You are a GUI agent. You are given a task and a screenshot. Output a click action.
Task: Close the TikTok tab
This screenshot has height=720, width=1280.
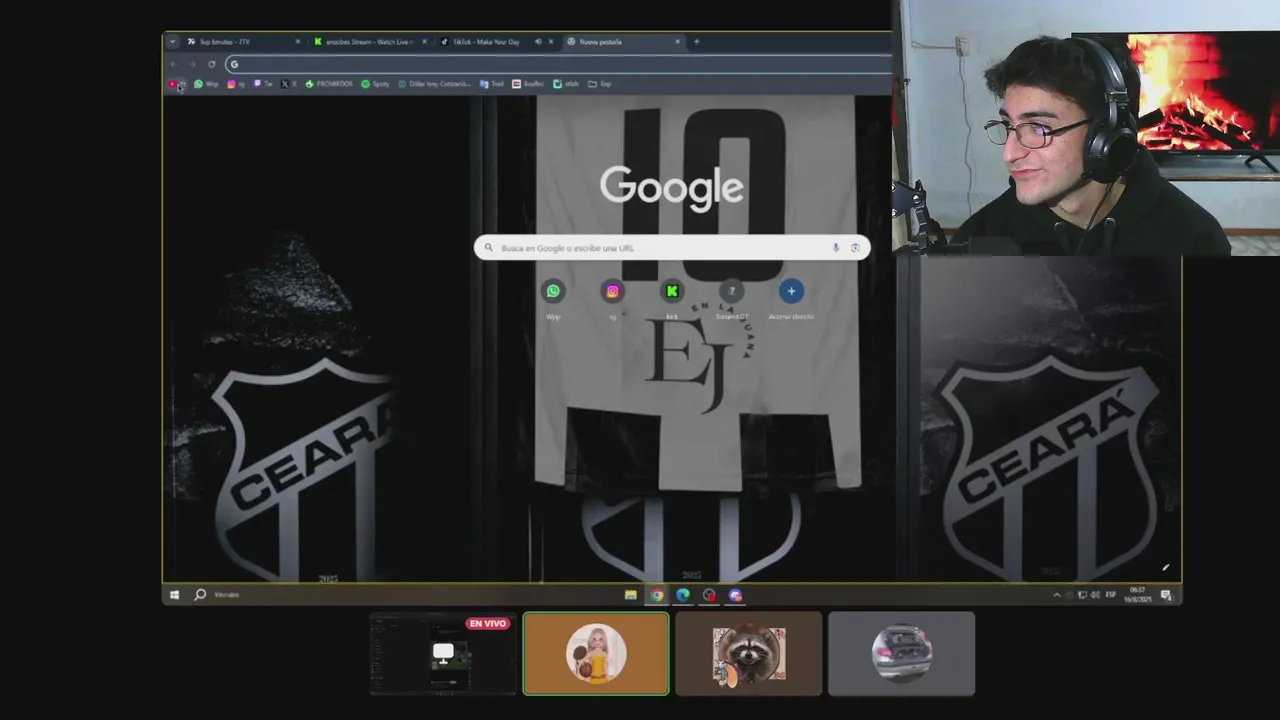pos(551,42)
